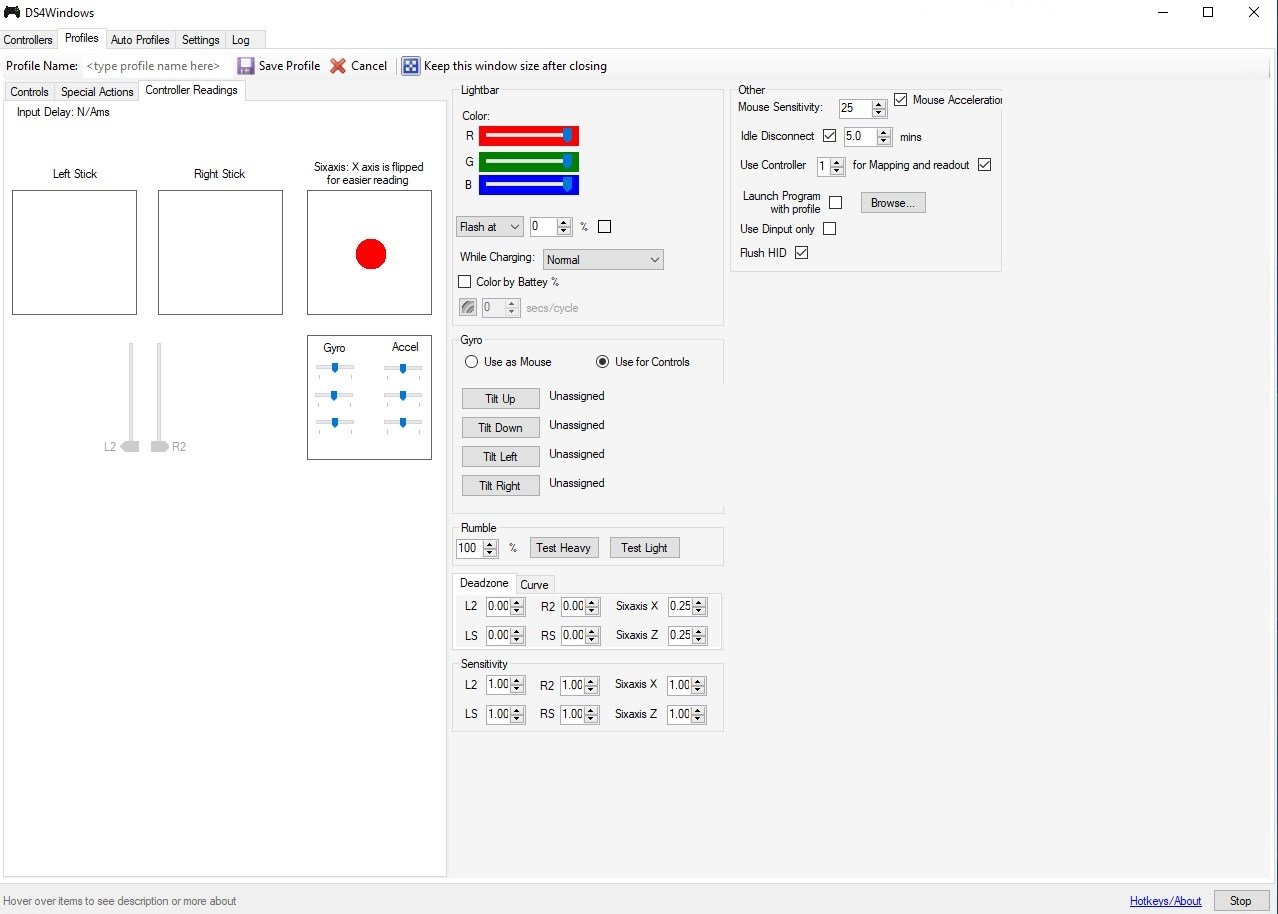The image size is (1278, 914).
Task: Click the secs/cycle spinner arrows
Action: (x=512, y=308)
